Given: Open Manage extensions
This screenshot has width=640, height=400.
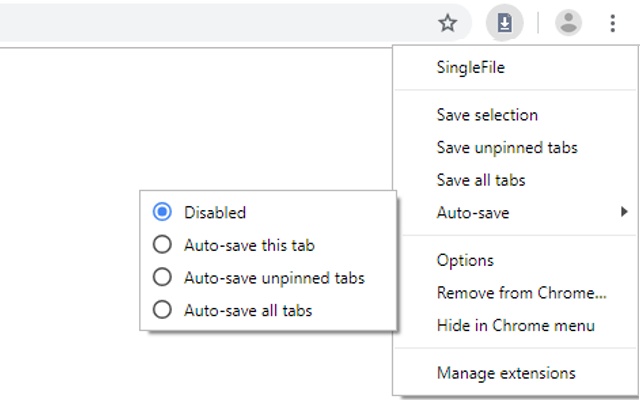Looking at the screenshot, I should tap(506, 373).
